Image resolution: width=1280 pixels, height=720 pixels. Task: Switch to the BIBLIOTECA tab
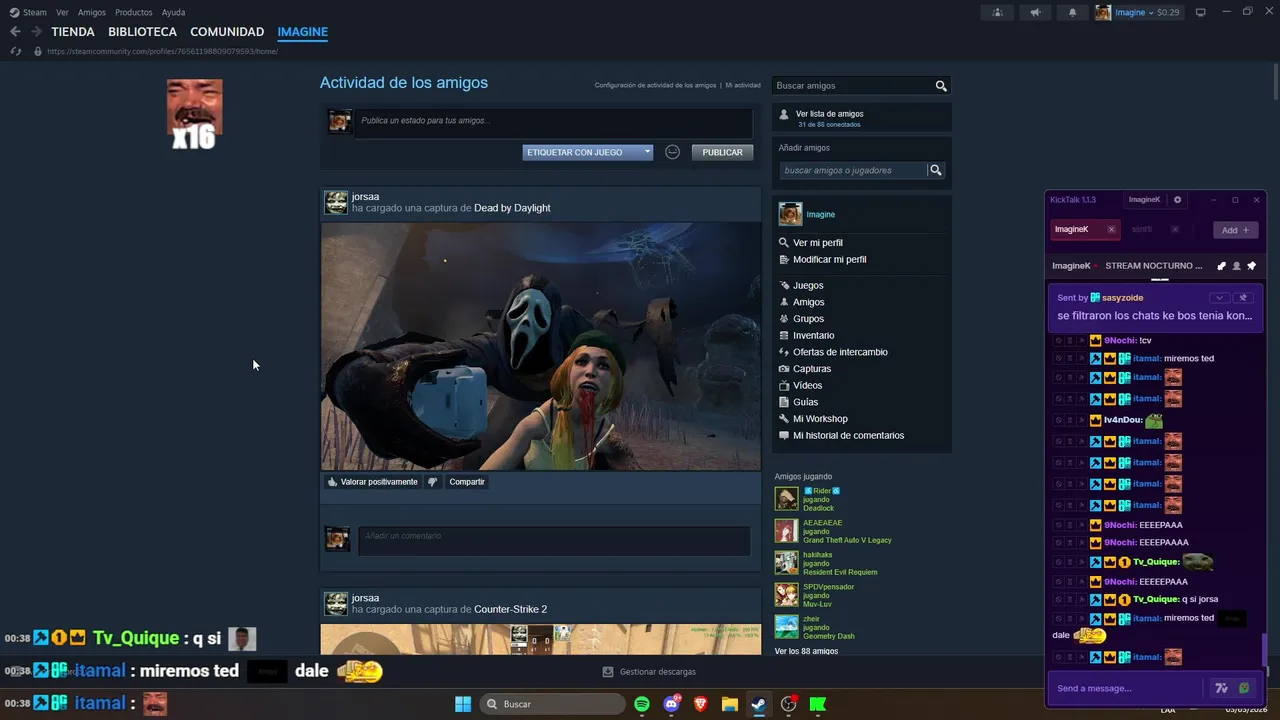(143, 32)
